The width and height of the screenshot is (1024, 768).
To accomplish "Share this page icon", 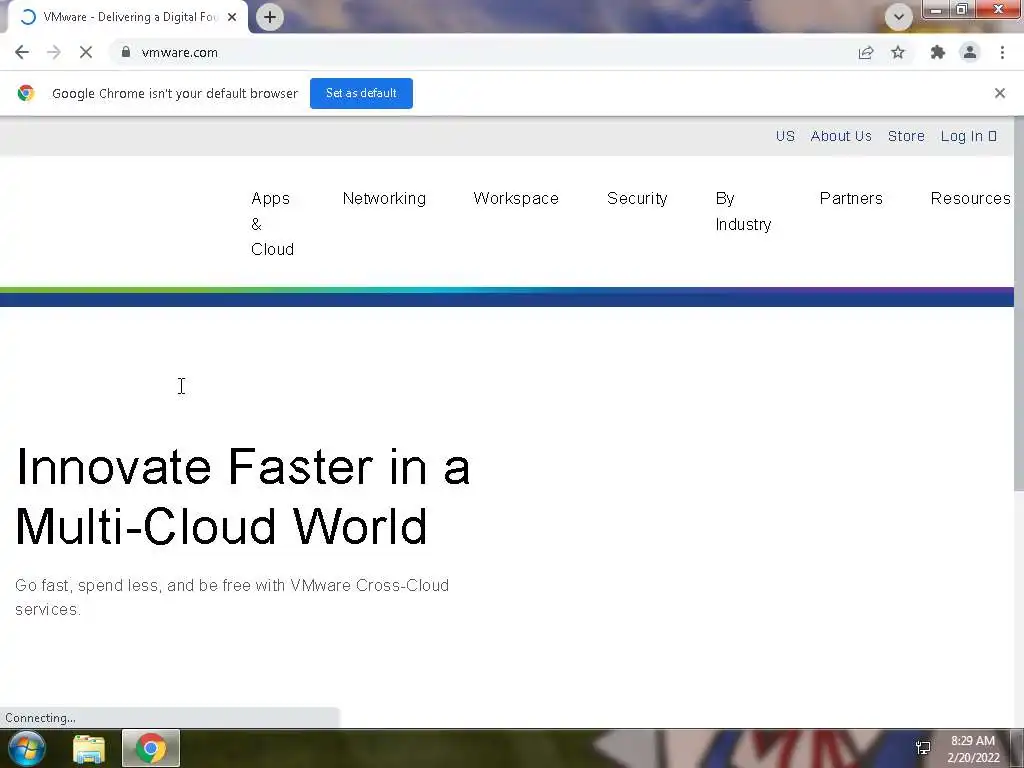I will 866,52.
